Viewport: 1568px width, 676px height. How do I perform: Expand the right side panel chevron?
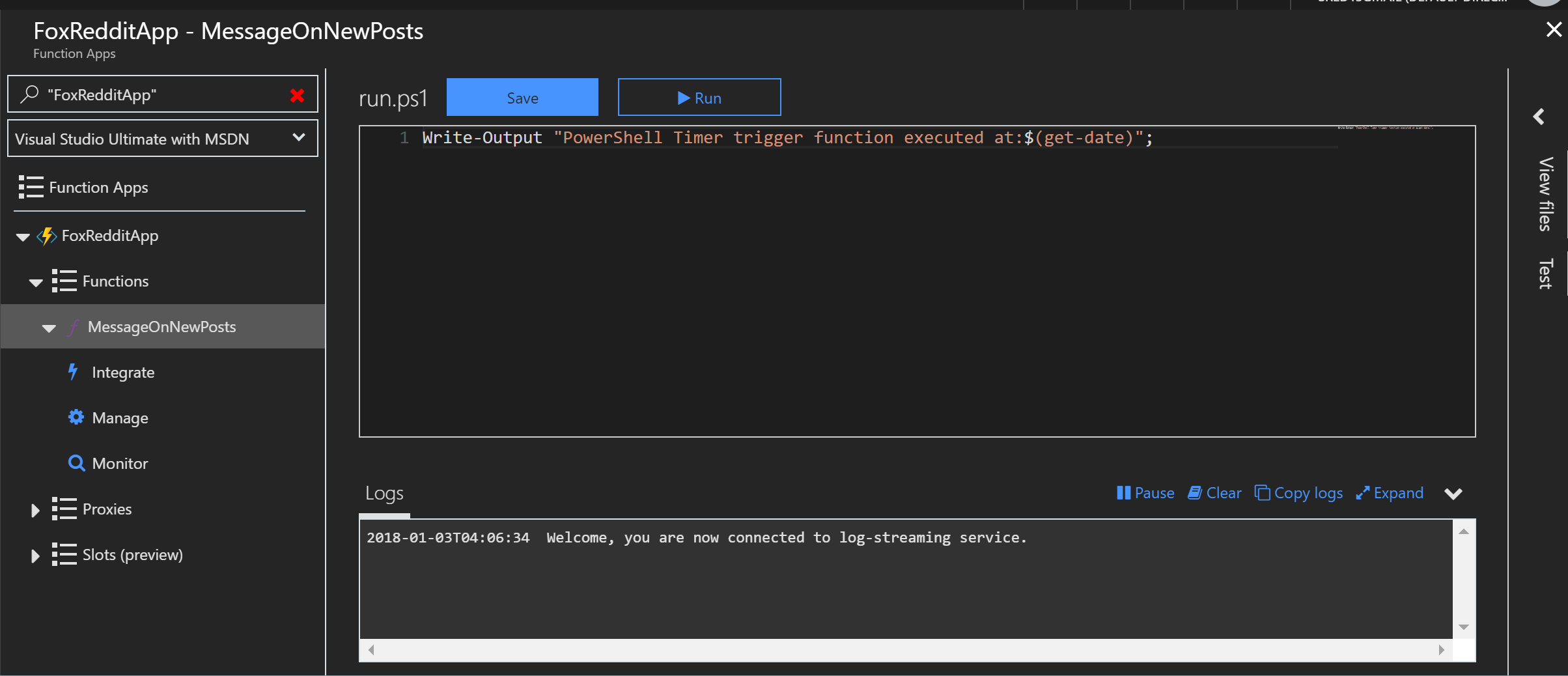1539,117
